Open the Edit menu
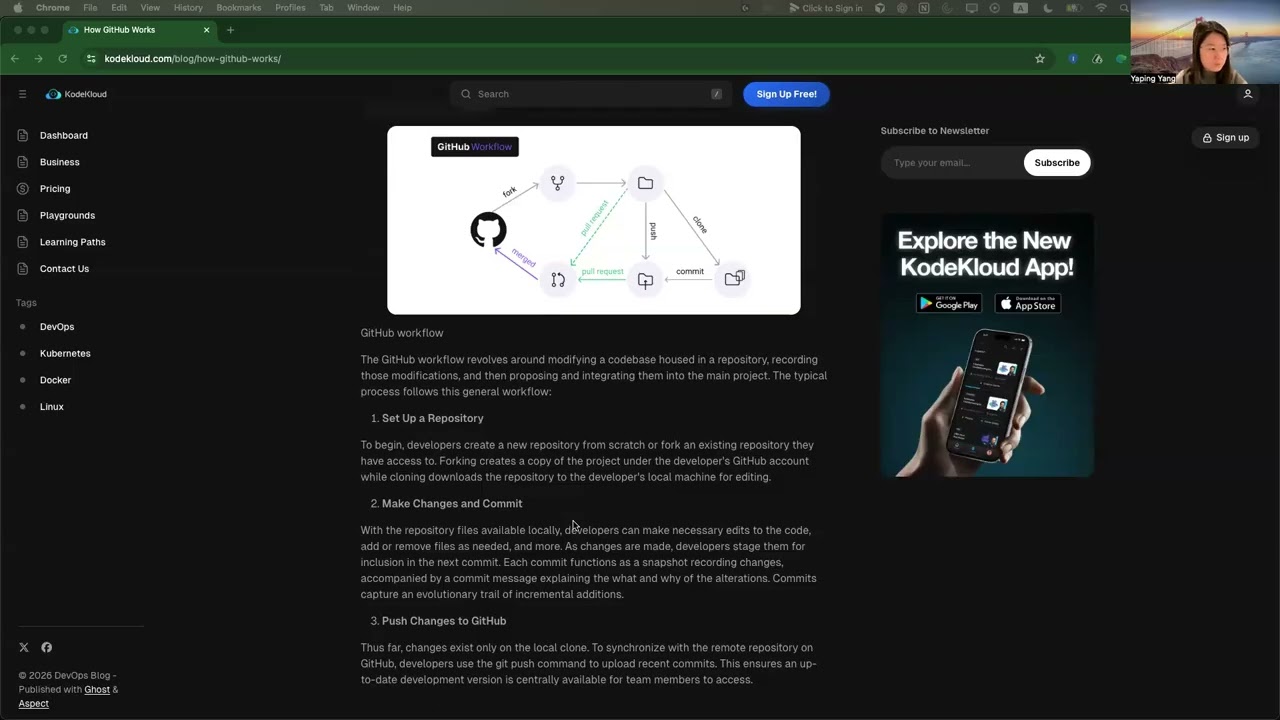The height and width of the screenshot is (720, 1280). (x=119, y=8)
